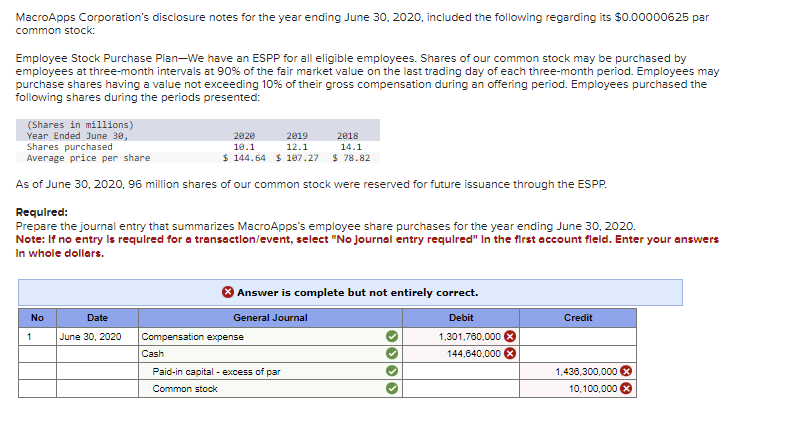Click credit amount 10,100,000
This screenshot has width=797, height=426.
(x=593, y=389)
